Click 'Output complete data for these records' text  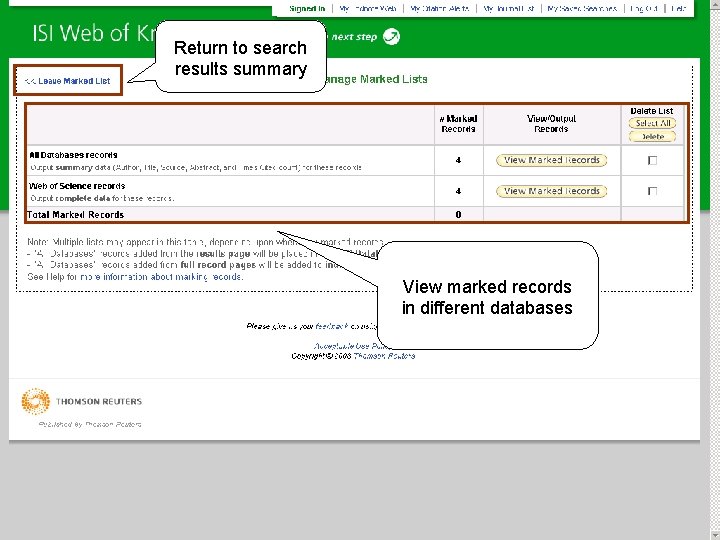coord(102,198)
